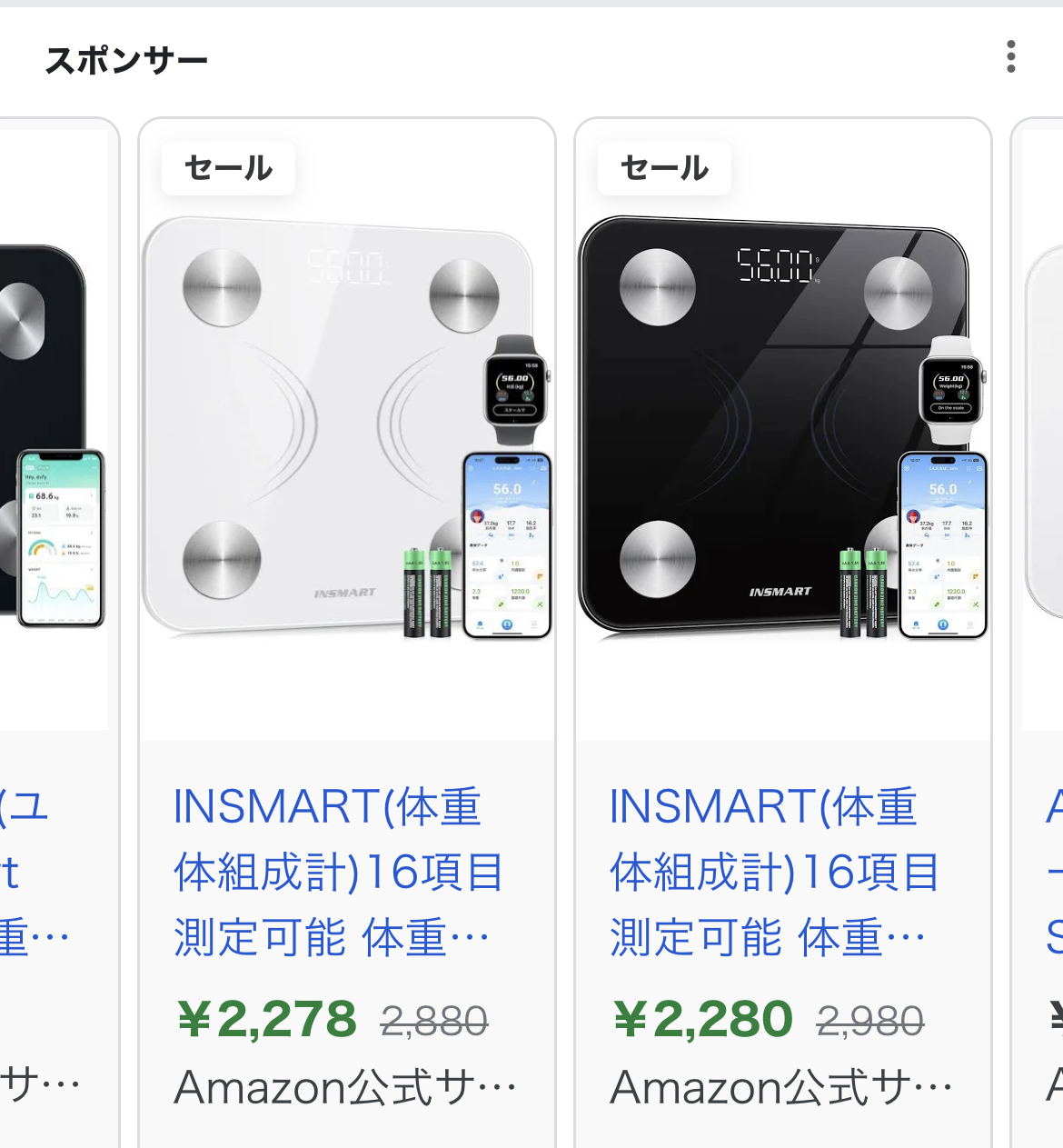Open the three-dot sponsor options menu
The height and width of the screenshot is (1148, 1063).
1011,56
